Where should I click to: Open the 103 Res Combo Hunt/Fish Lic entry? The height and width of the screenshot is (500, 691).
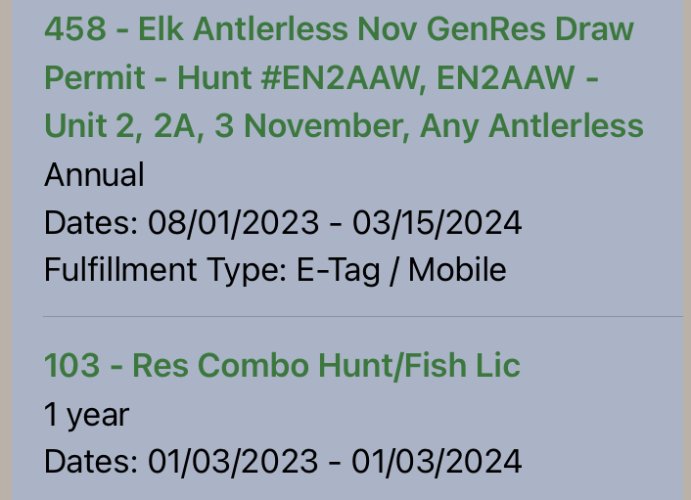(282, 365)
